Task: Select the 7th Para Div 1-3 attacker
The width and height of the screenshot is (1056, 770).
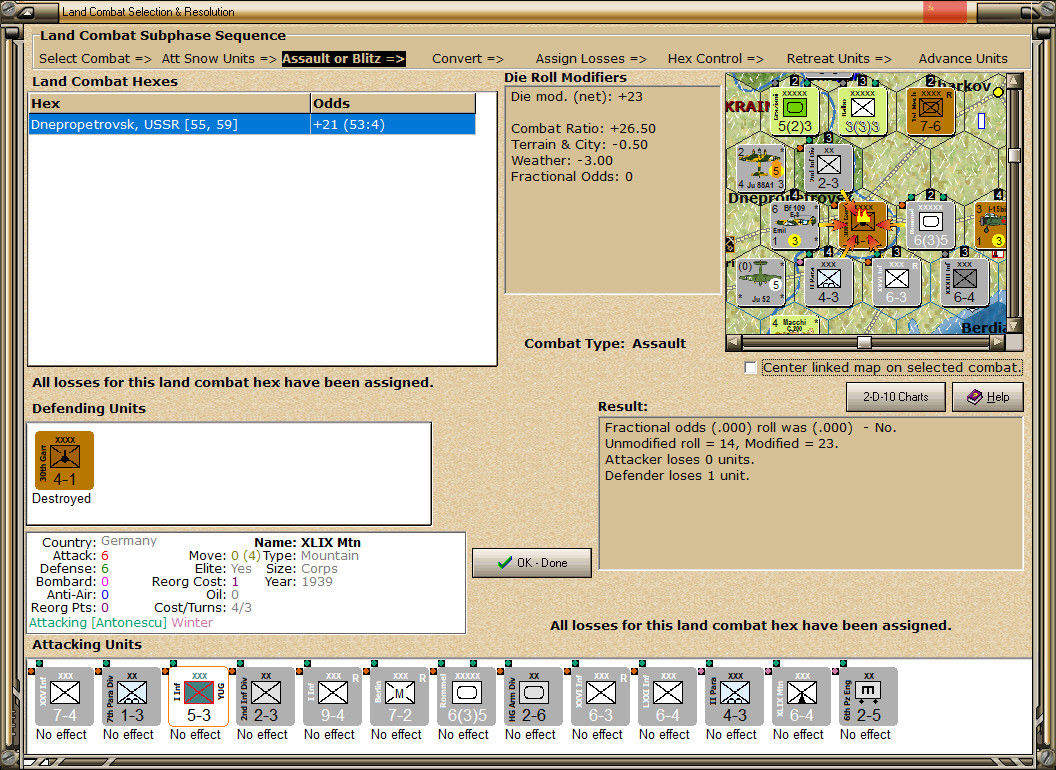Action: click(x=131, y=697)
